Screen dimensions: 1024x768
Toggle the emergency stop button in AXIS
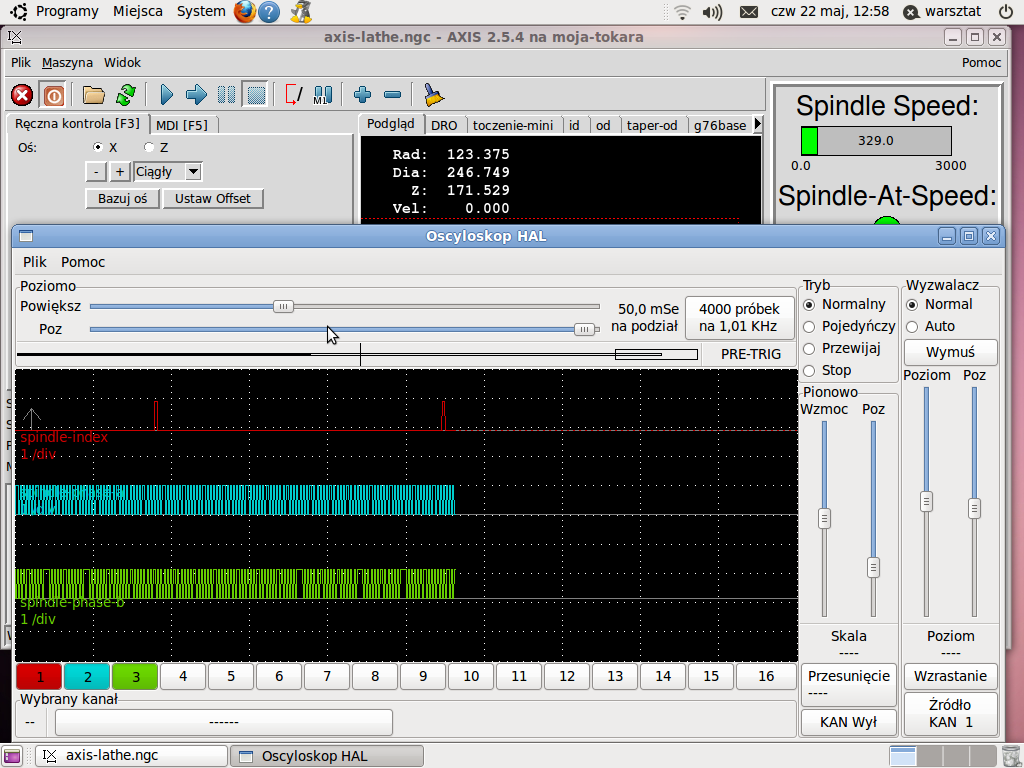click(22, 95)
